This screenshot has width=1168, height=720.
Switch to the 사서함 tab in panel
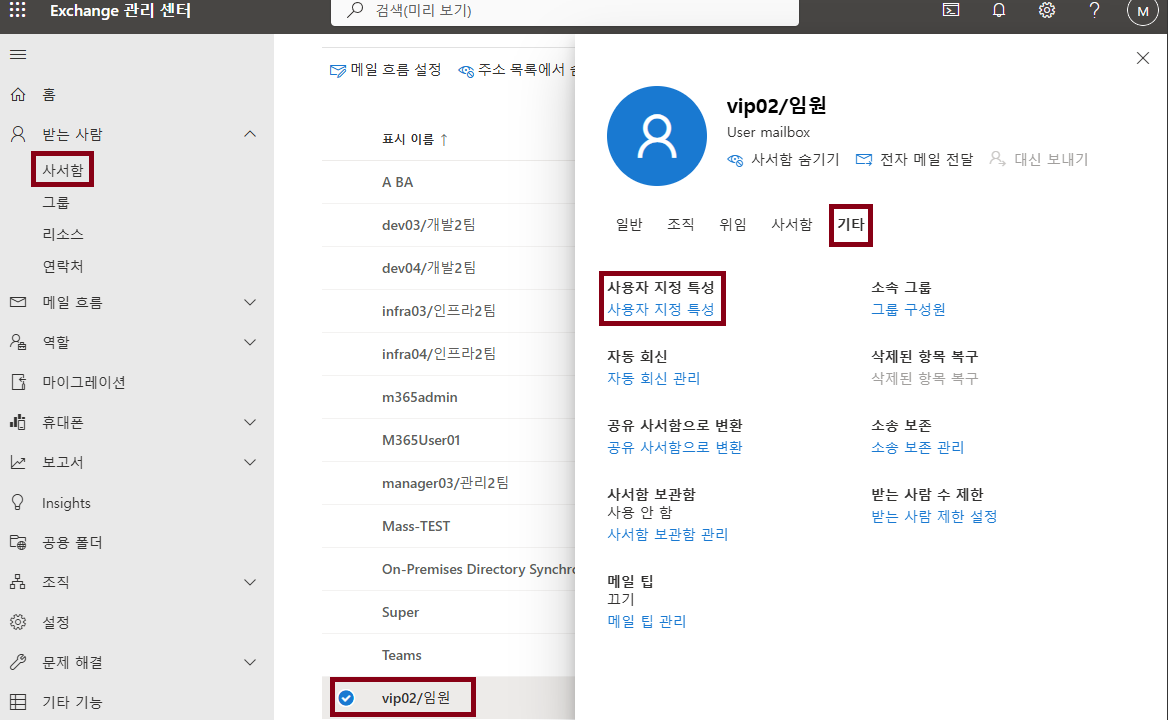791,224
